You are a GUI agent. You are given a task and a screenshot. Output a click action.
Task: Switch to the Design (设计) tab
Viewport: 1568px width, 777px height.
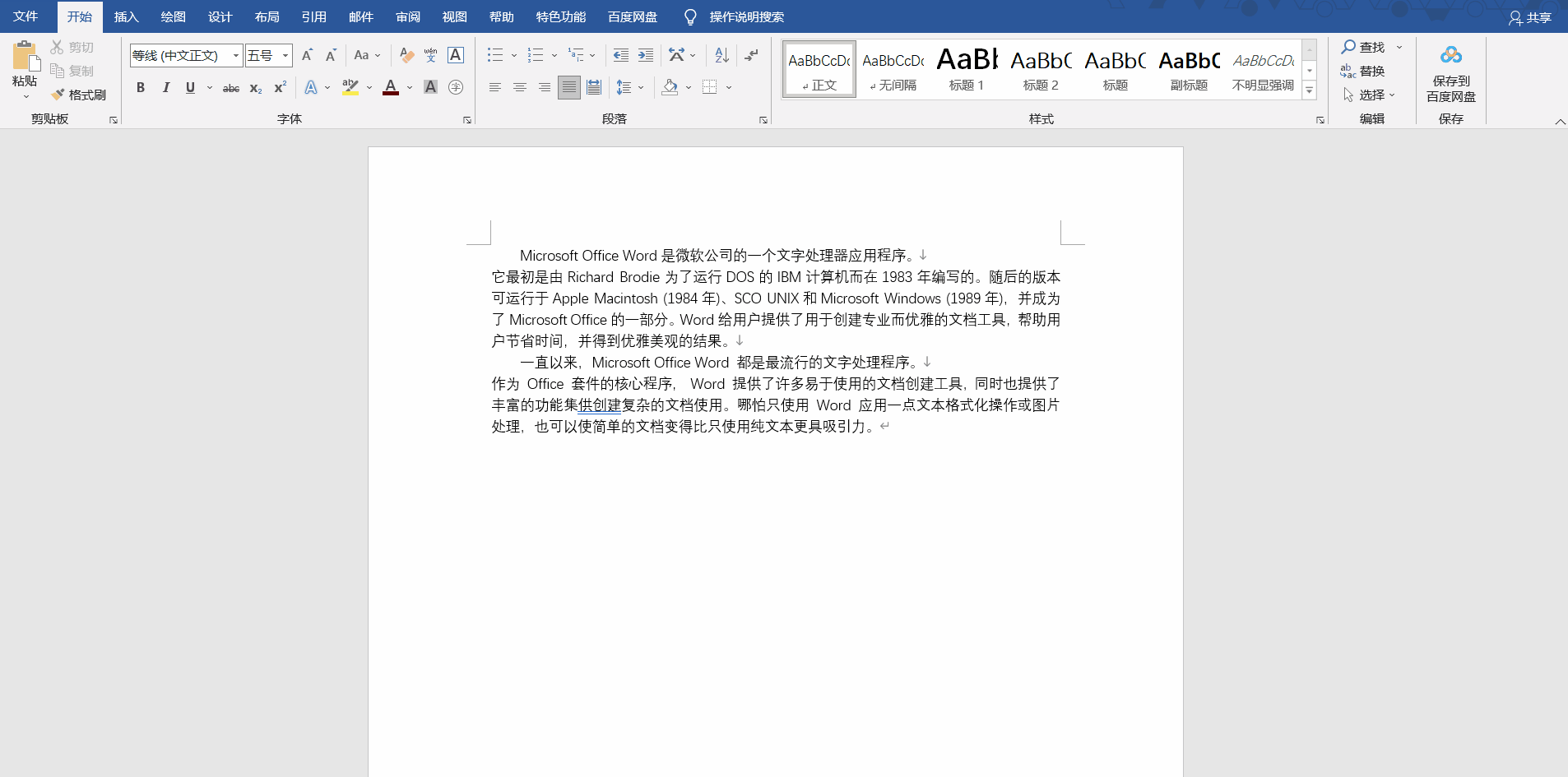220,16
